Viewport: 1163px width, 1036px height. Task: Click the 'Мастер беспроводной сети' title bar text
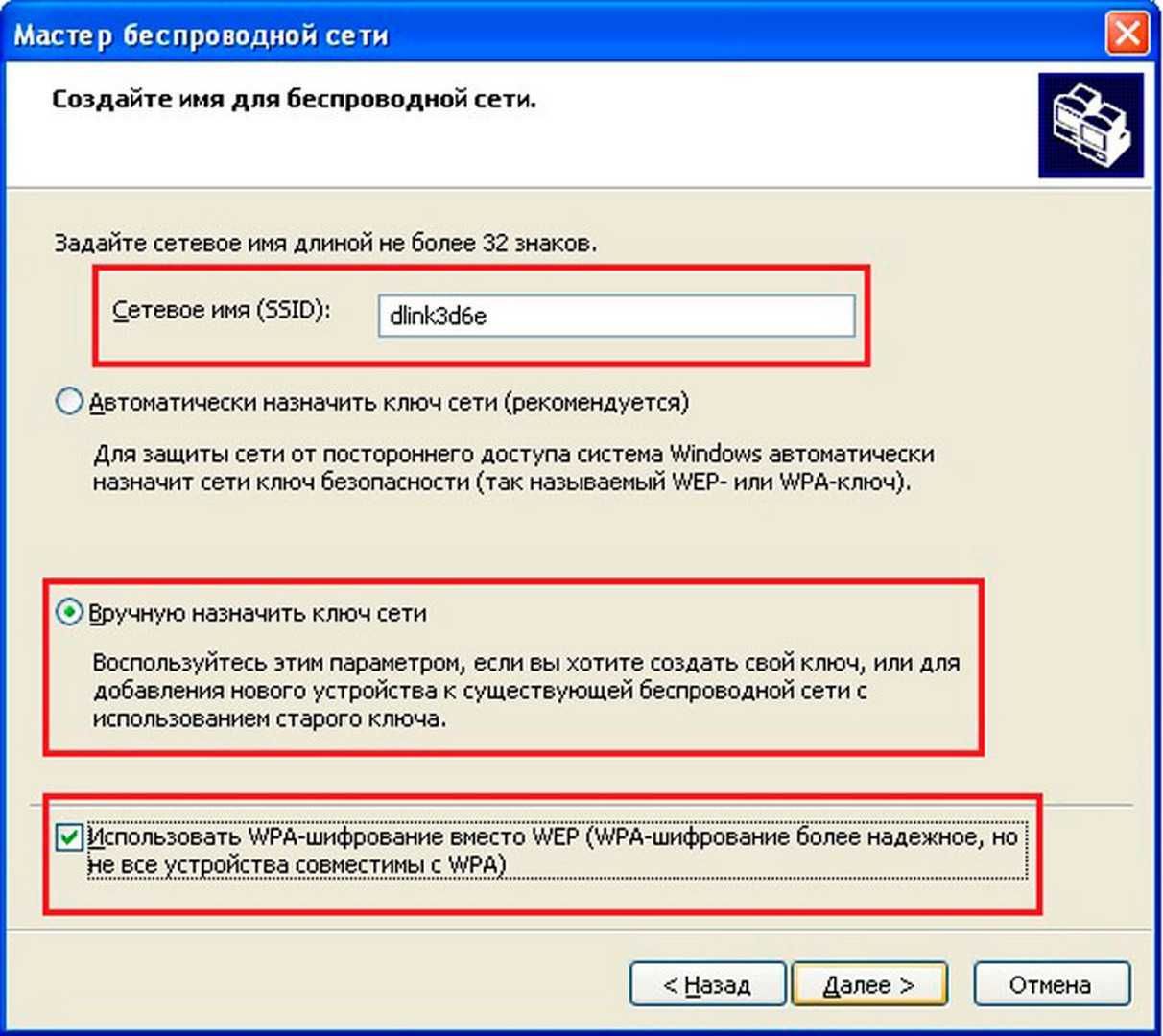click(202, 35)
